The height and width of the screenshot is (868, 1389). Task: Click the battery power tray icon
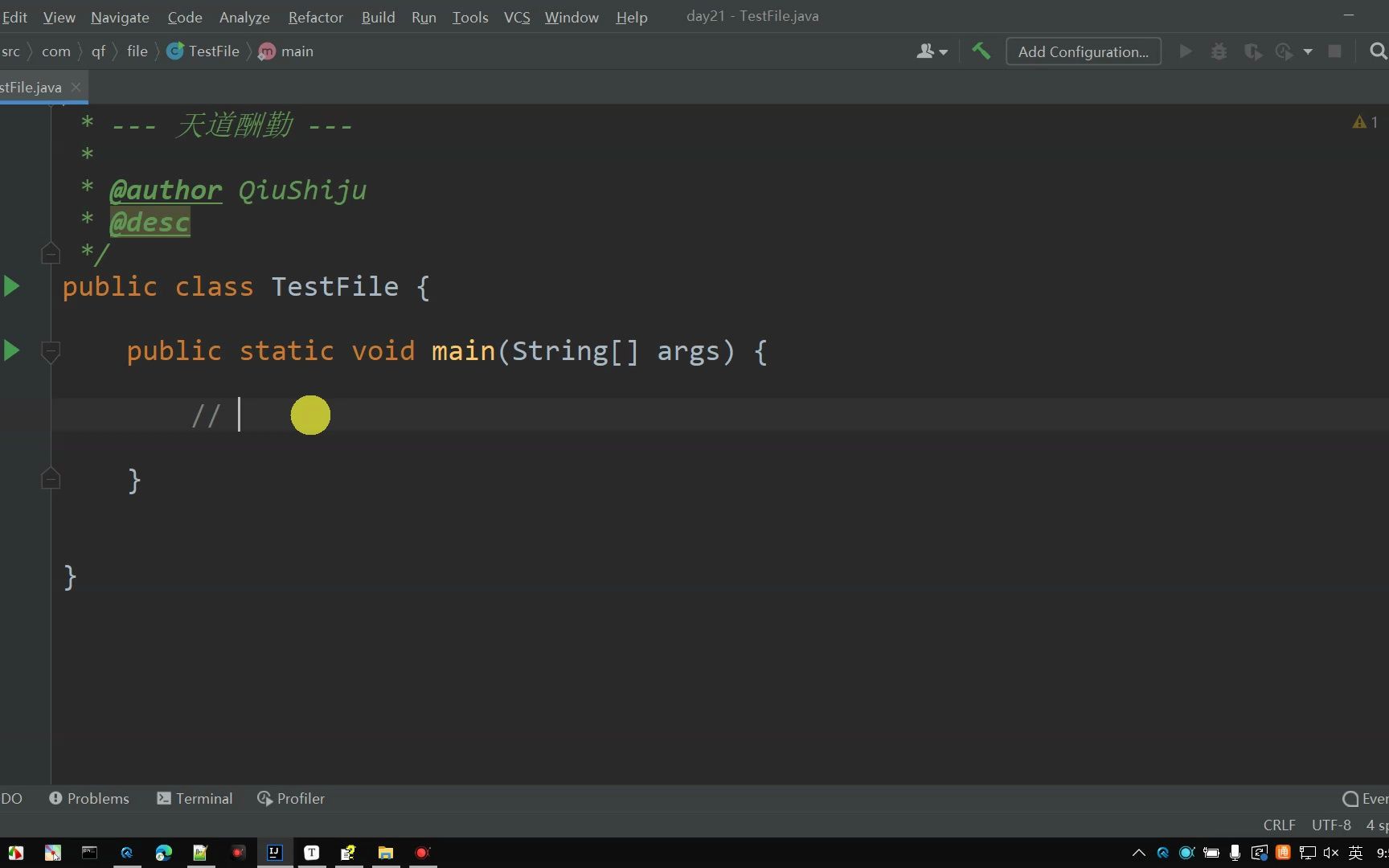[x=1211, y=853]
